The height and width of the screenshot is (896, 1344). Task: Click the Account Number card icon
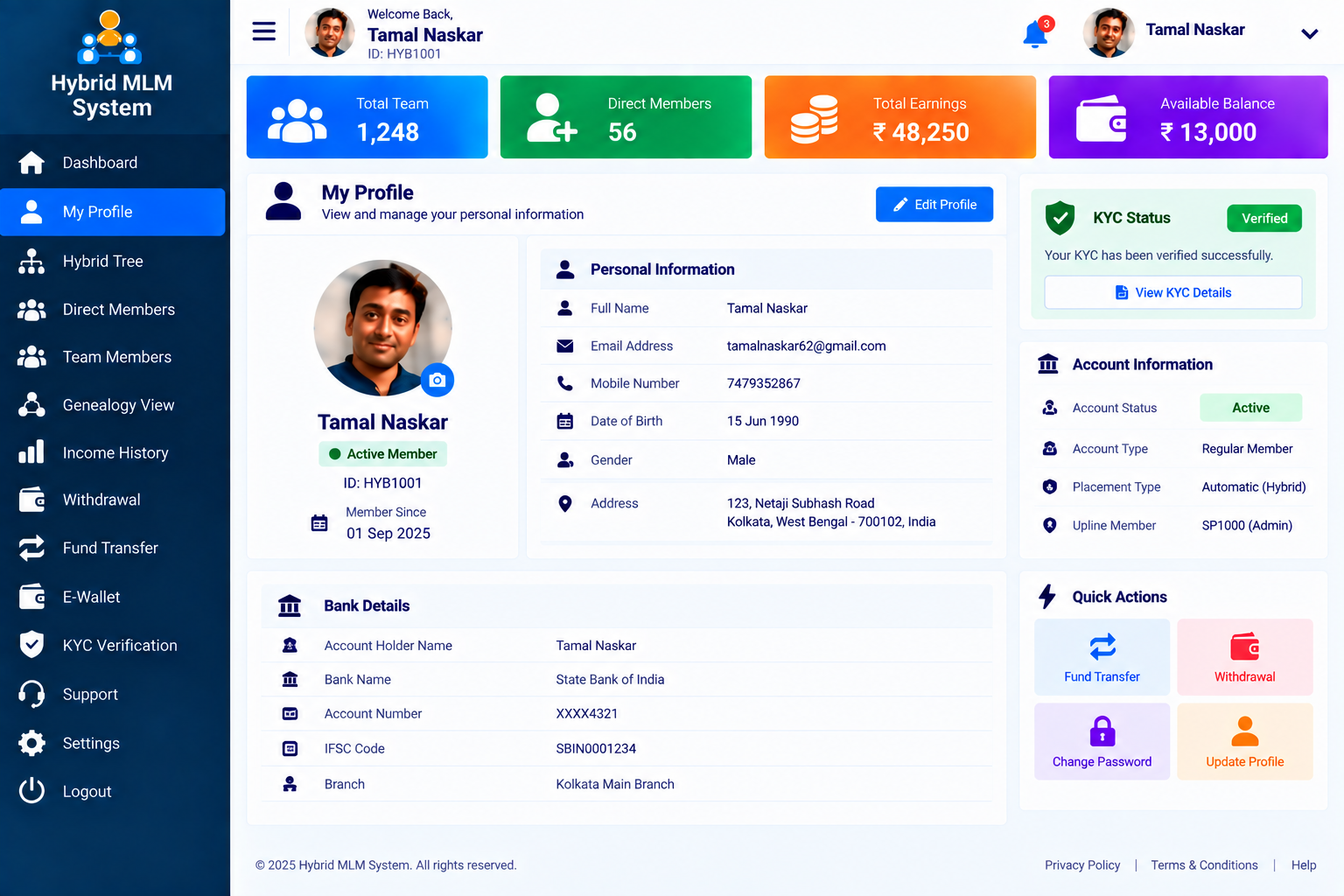click(290, 713)
